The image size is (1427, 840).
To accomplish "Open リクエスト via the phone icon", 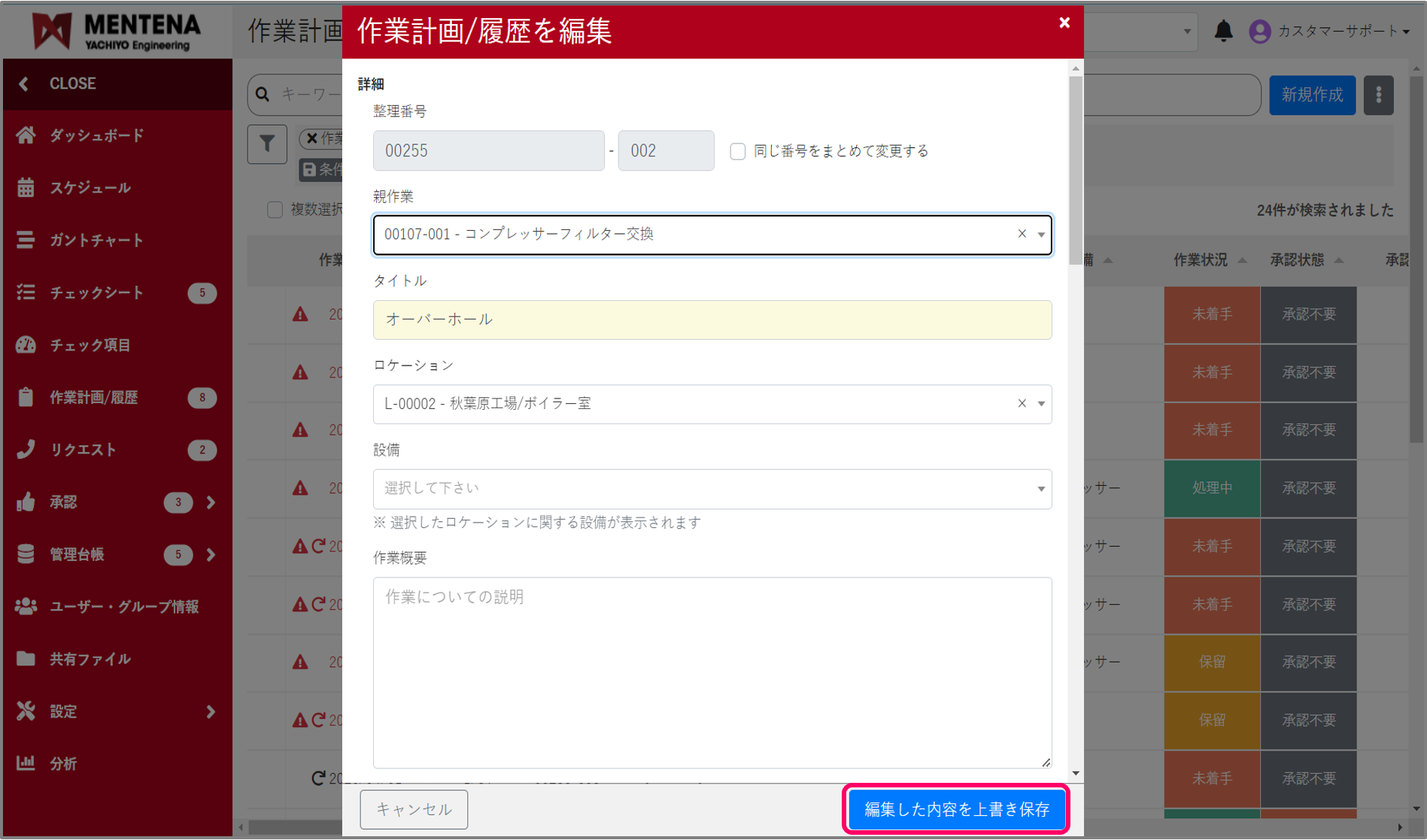I will pyautogui.click(x=26, y=450).
